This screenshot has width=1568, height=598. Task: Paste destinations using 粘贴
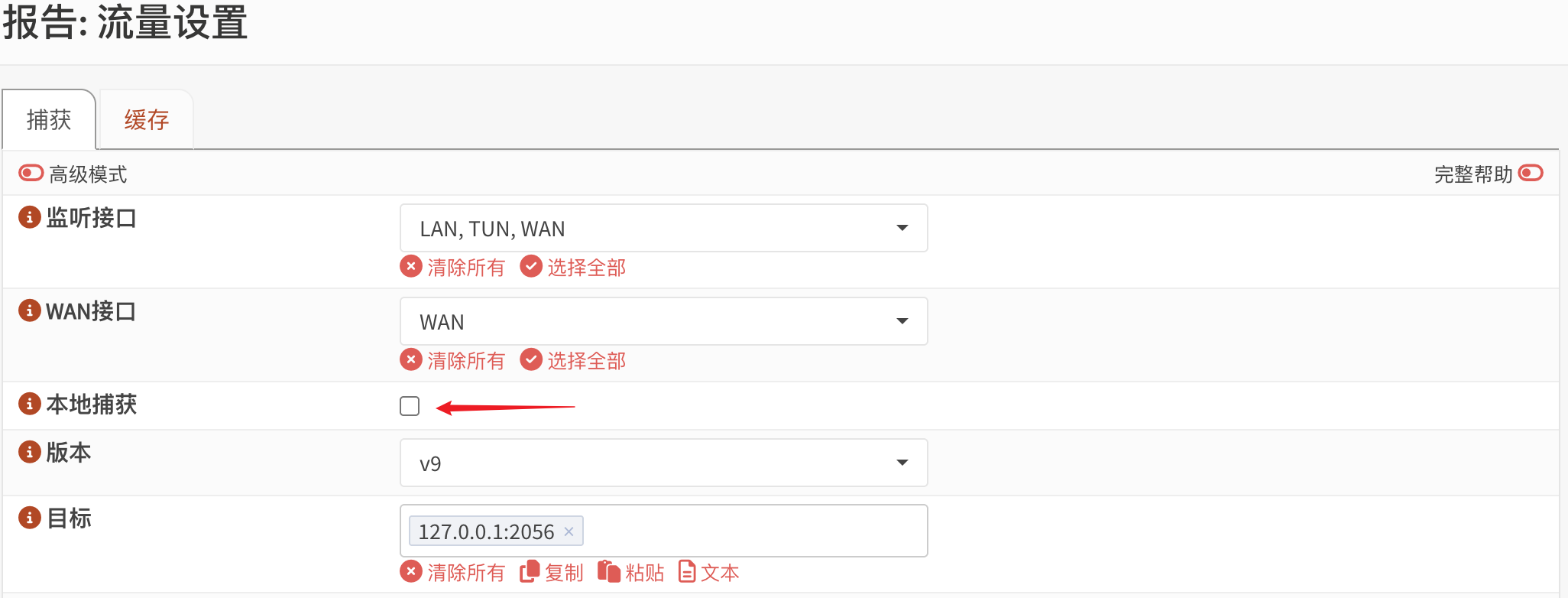point(630,572)
